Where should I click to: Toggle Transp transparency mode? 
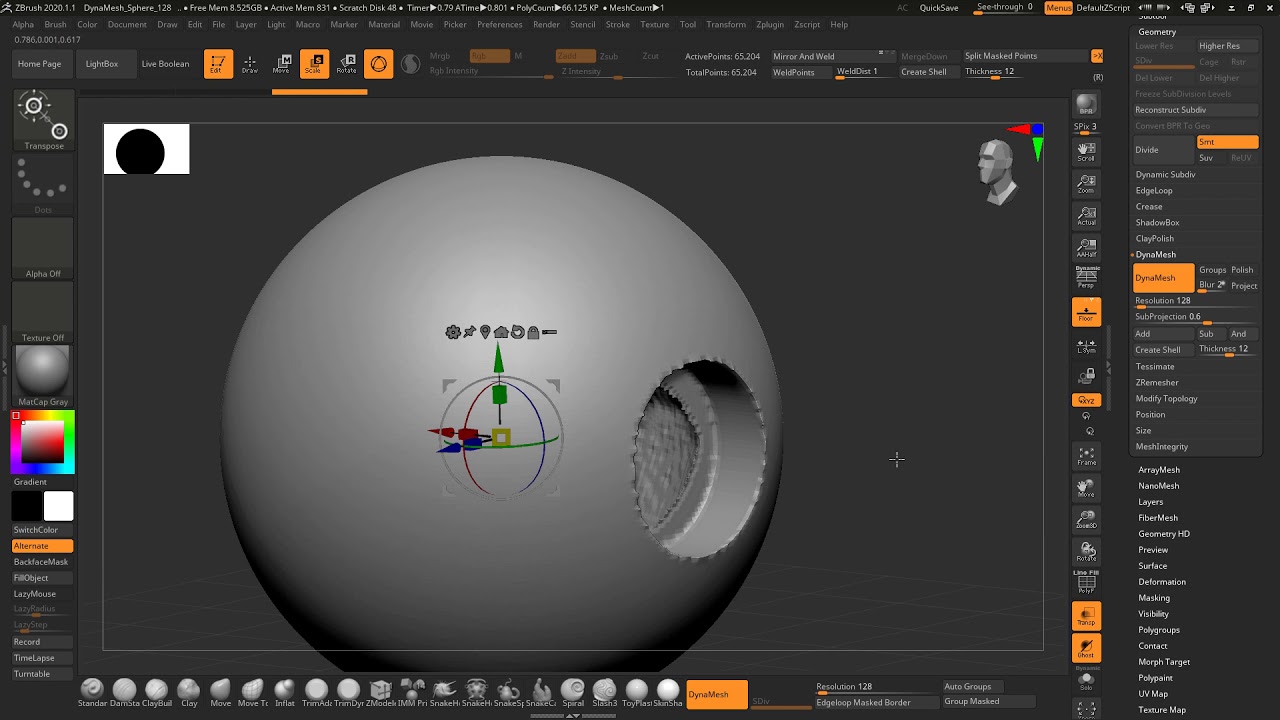point(1086,616)
